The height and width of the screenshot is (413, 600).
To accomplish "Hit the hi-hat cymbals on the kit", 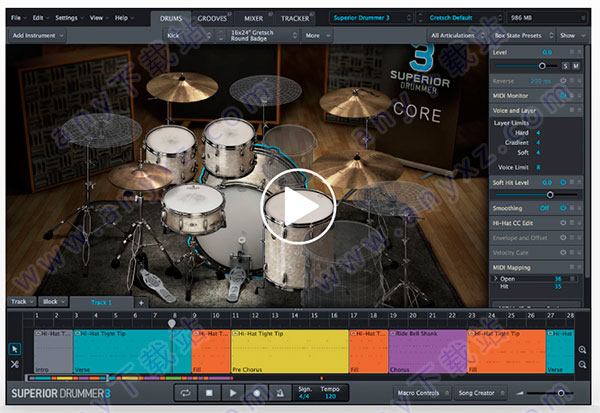I will click(x=140, y=176).
